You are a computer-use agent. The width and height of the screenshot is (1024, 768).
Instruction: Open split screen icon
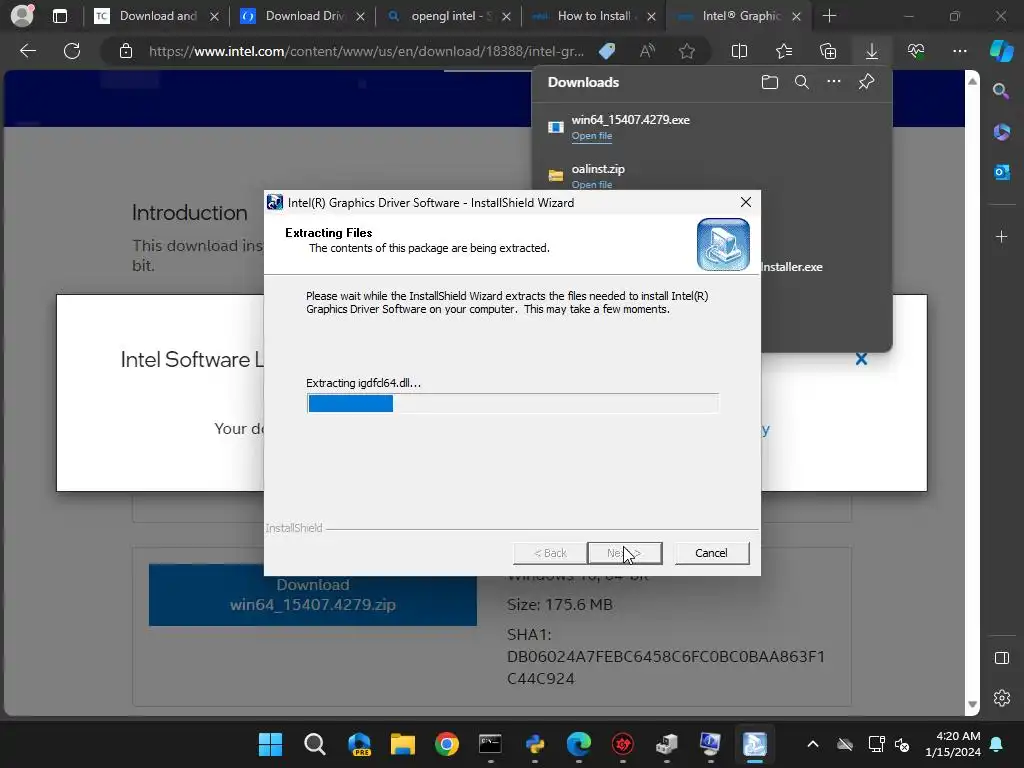[x=739, y=51]
